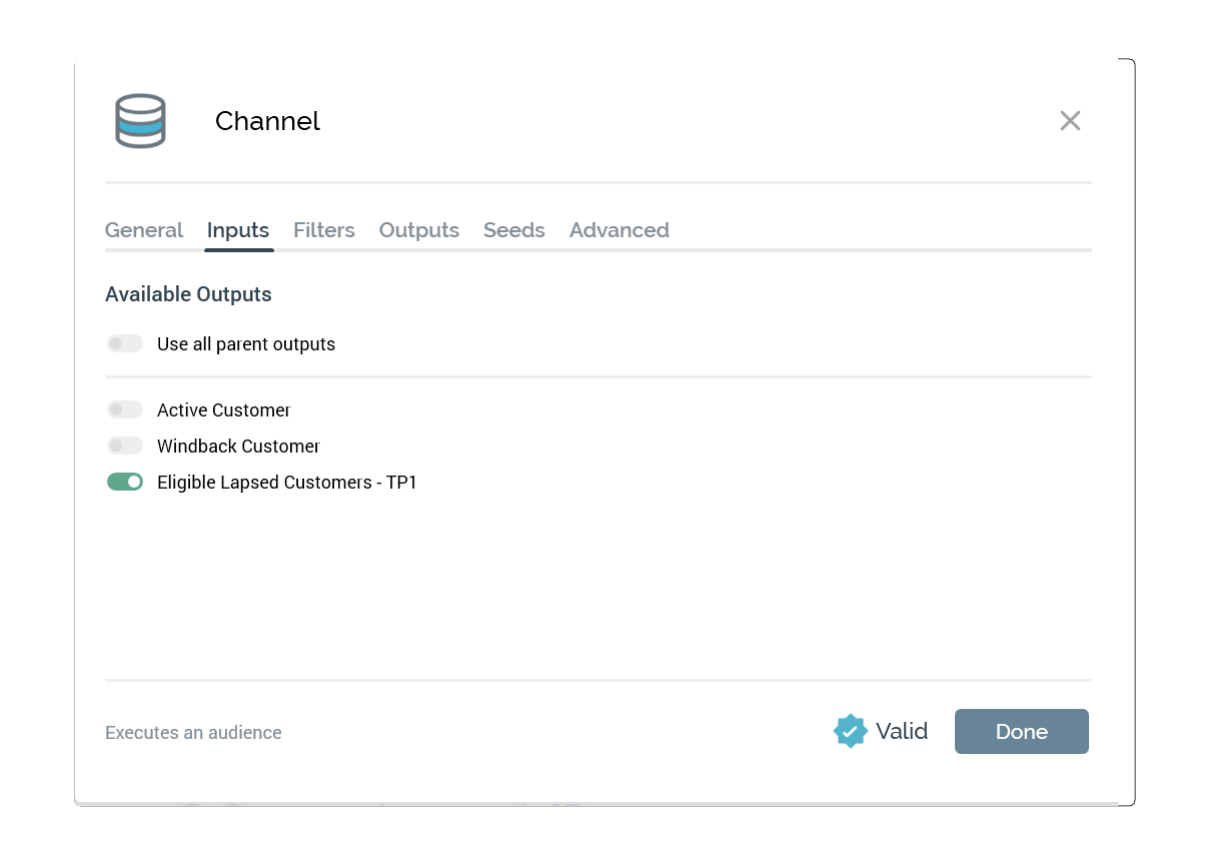Disable the Eligible Lapsed Customers - TP1 switch
Viewport: 1210px width, 866px height.
pos(125,482)
